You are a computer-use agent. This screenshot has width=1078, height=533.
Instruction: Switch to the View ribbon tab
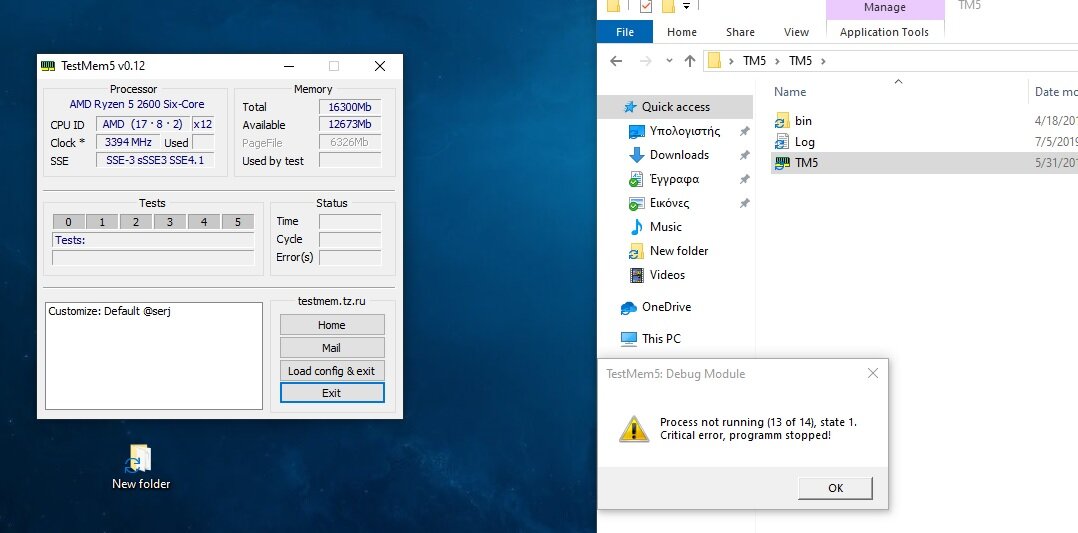796,32
